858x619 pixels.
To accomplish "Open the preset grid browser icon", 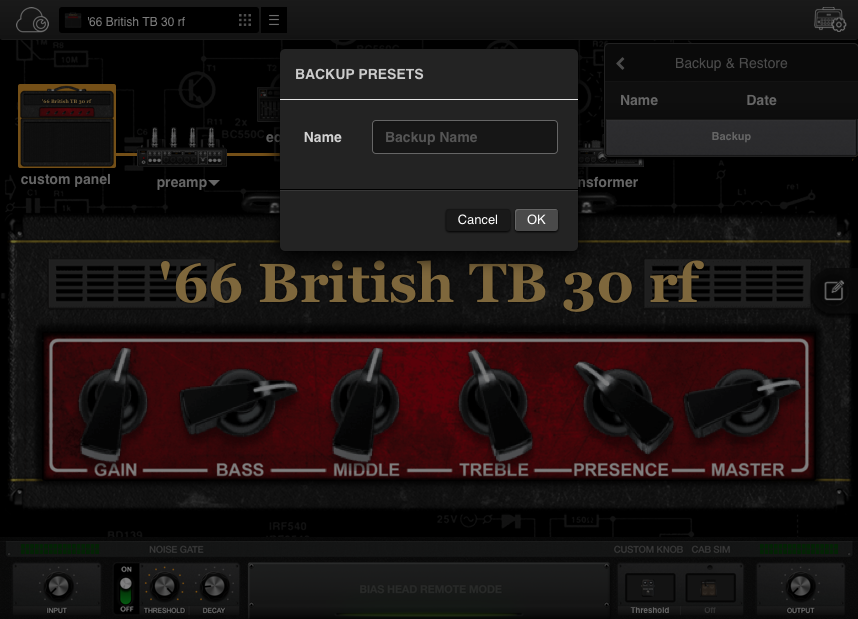I will 245,21.
